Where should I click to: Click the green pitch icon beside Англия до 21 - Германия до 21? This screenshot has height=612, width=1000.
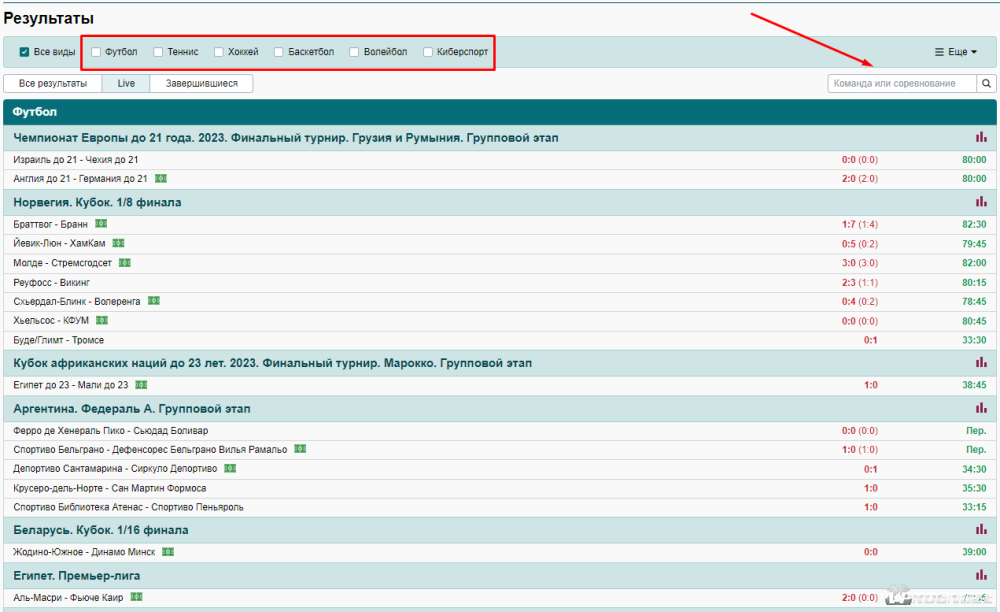click(161, 179)
